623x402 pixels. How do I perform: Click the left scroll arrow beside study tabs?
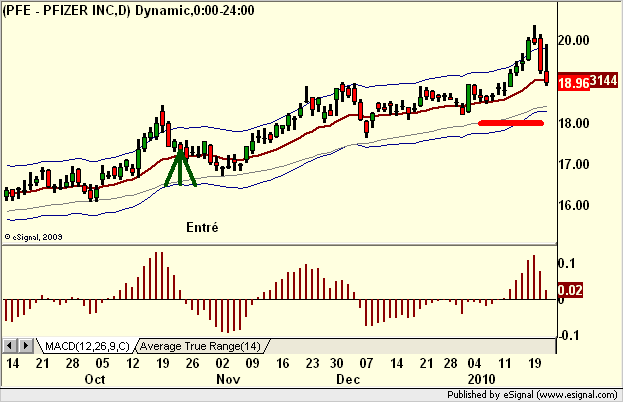coord(10,346)
